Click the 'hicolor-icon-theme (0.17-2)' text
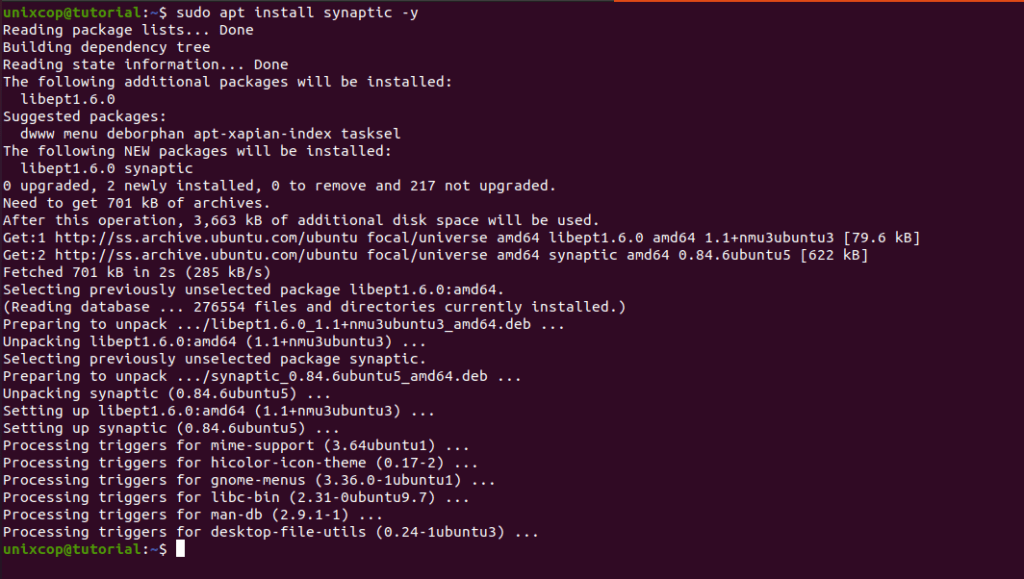Image resolution: width=1024 pixels, height=579 pixels. coord(327,463)
